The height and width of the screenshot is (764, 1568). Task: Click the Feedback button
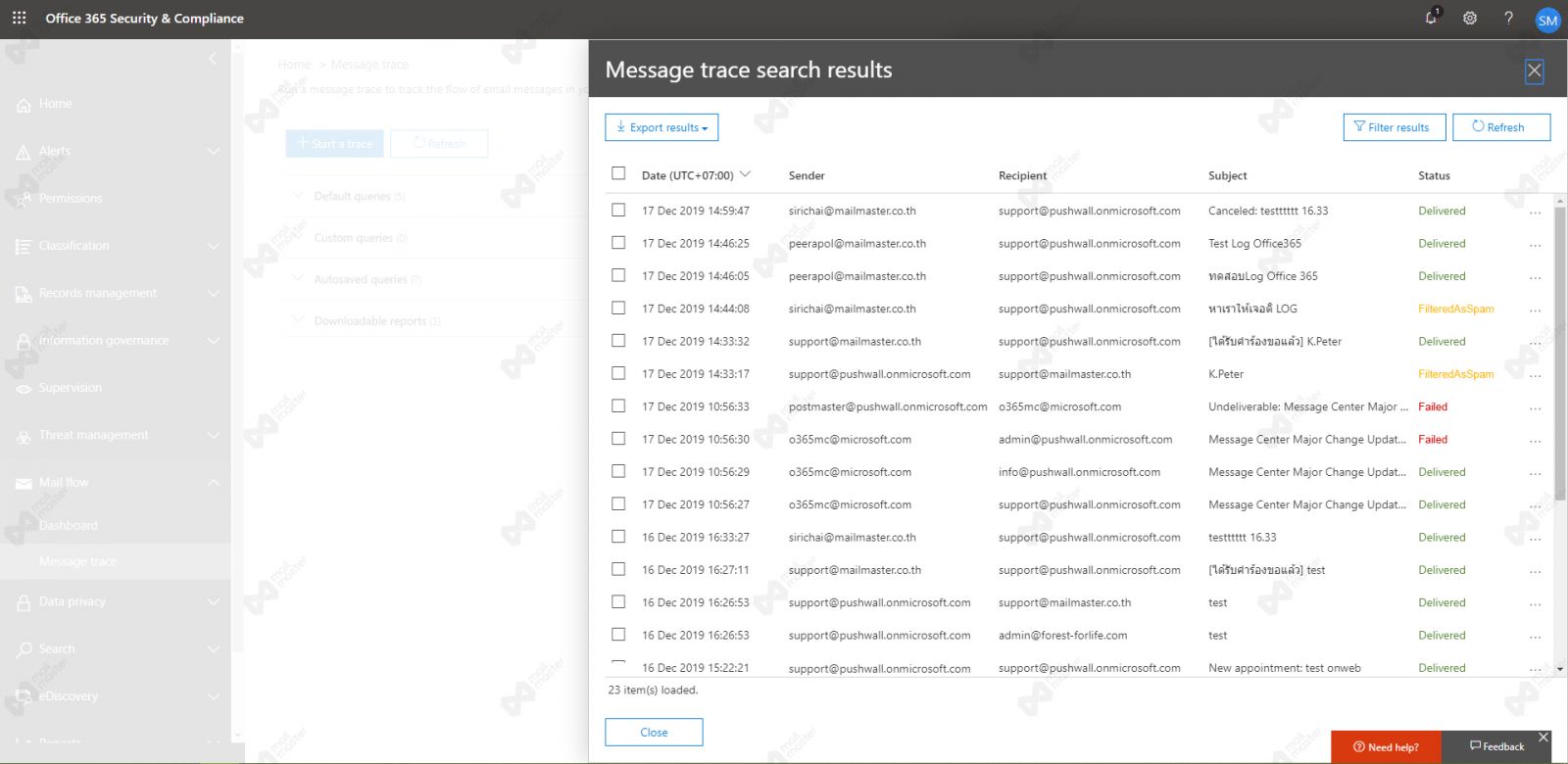tap(1496, 747)
